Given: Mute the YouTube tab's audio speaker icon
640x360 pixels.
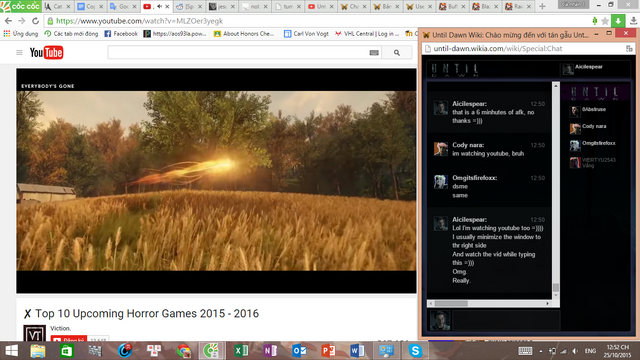Looking at the screenshot, I should 160,7.
